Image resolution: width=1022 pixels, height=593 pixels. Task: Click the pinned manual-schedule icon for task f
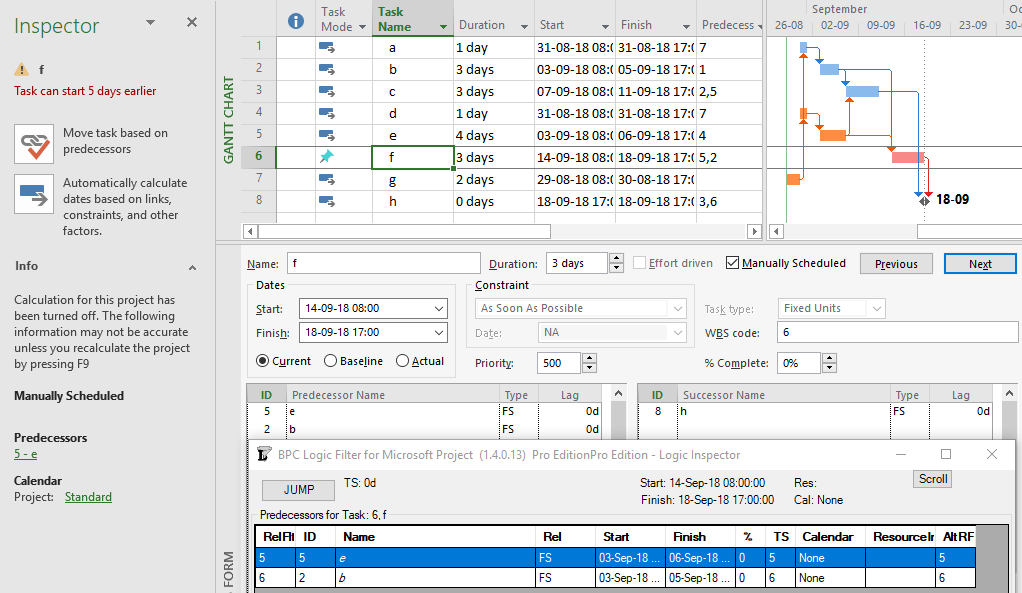[327, 156]
